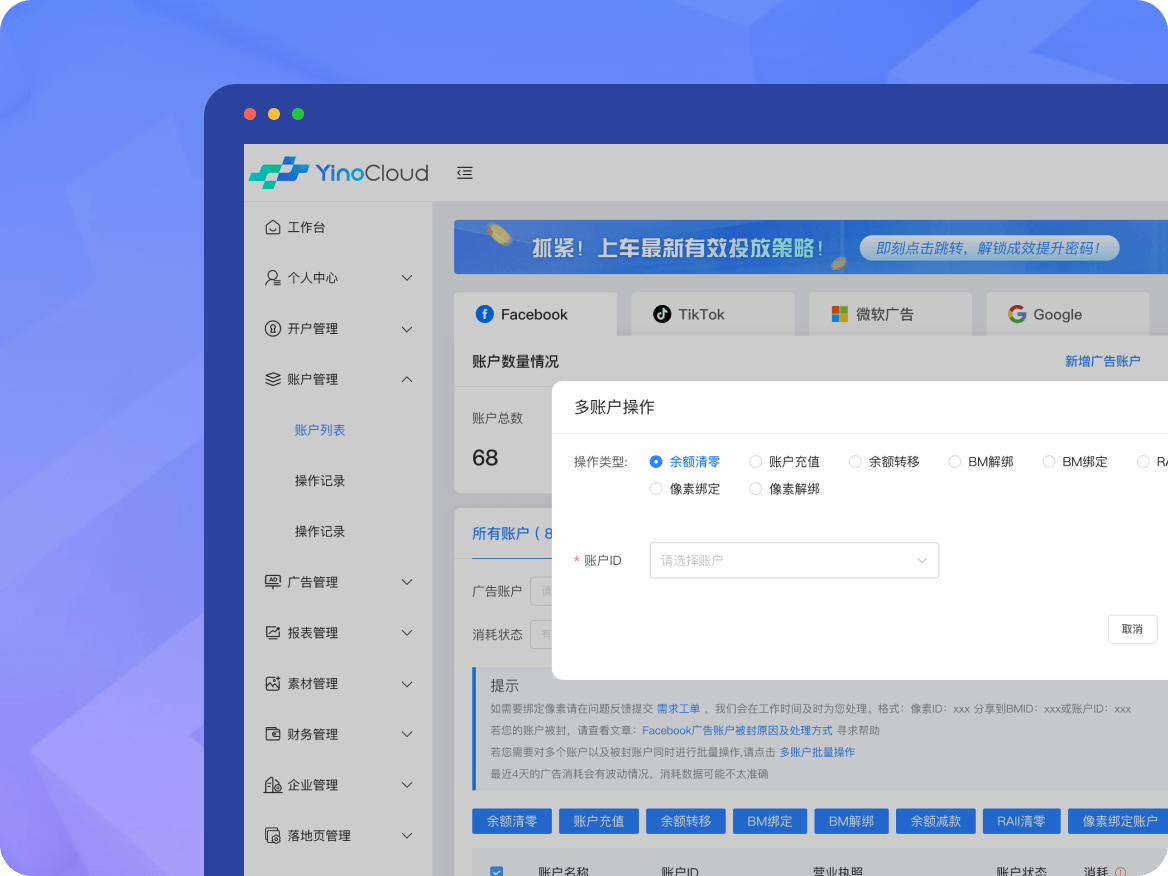The image size is (1168, 876).
Task: Open the 请选择账户 account dropdown
Action: [794, 560]
